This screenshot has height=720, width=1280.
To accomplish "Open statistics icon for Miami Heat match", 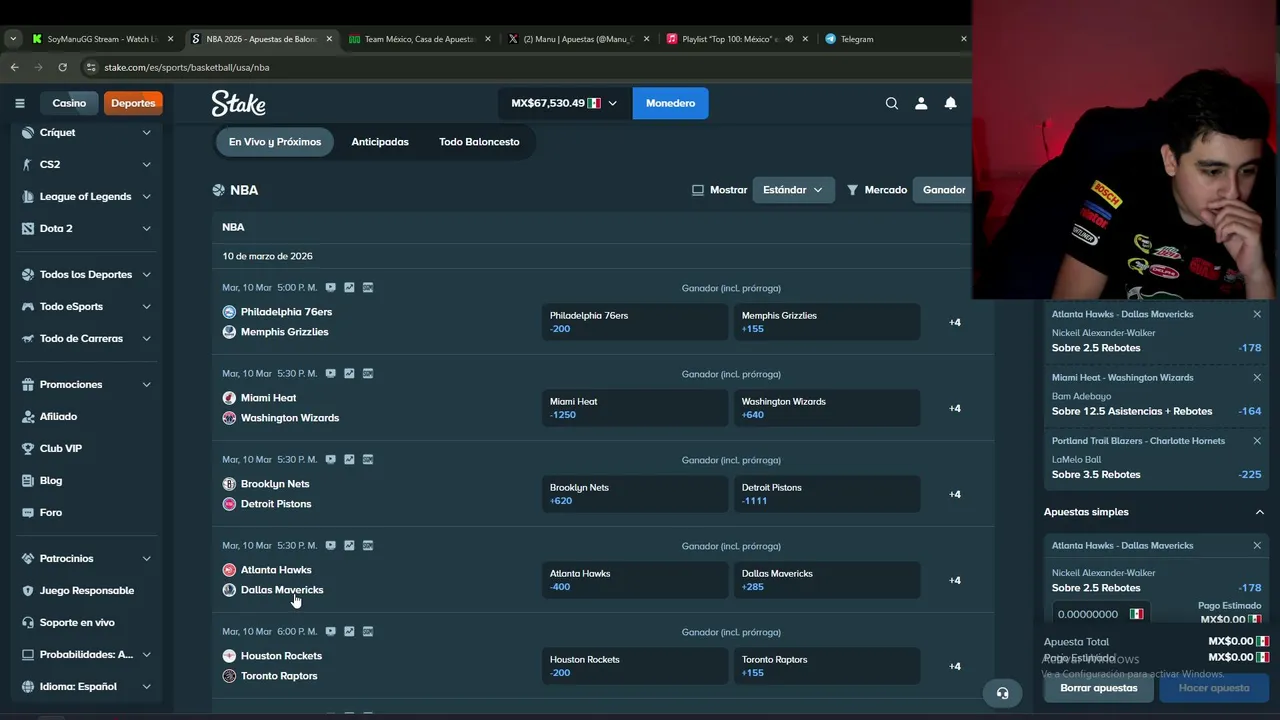I will pyautogui.click(x=349, y=374).
